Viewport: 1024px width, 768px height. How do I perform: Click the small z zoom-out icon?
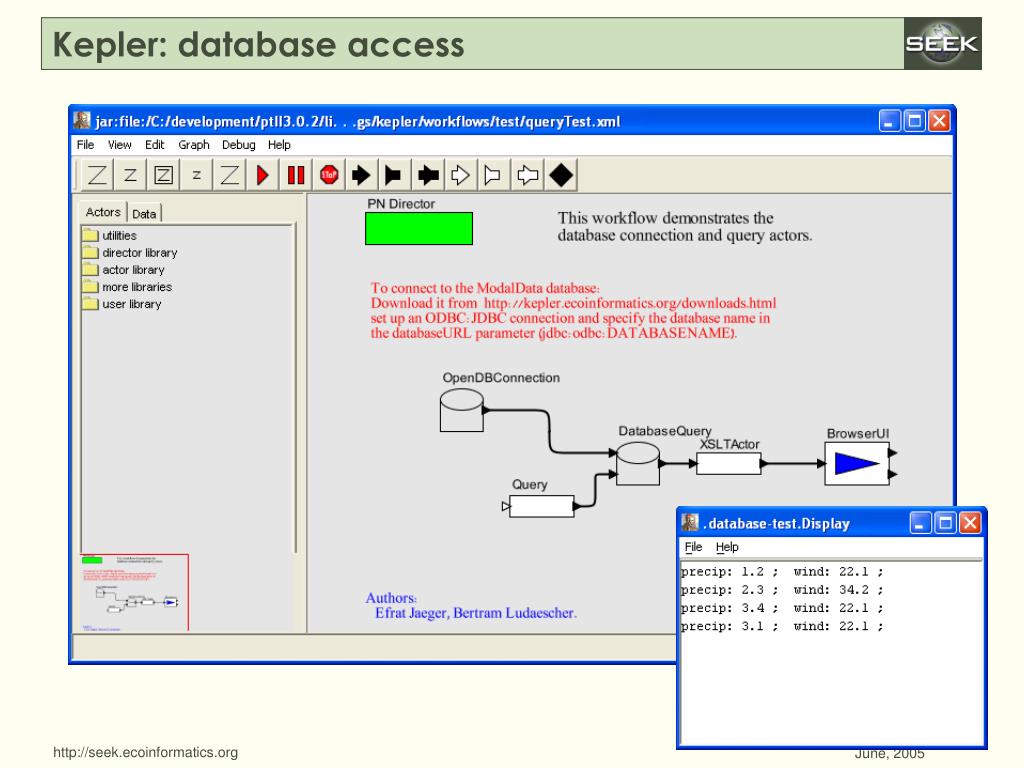(197, 175)
